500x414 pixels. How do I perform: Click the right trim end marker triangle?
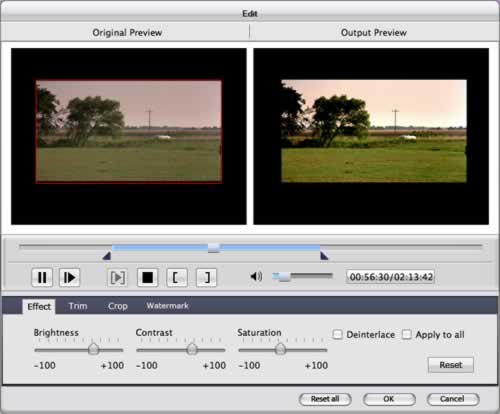[x=324, y=256]
